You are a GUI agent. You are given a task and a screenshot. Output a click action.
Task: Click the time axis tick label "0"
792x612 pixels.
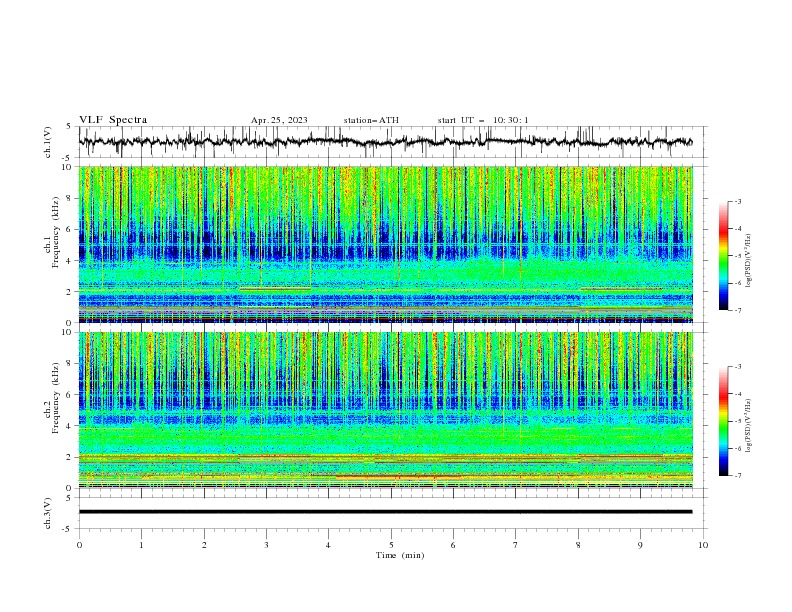(x=79, y=545)
